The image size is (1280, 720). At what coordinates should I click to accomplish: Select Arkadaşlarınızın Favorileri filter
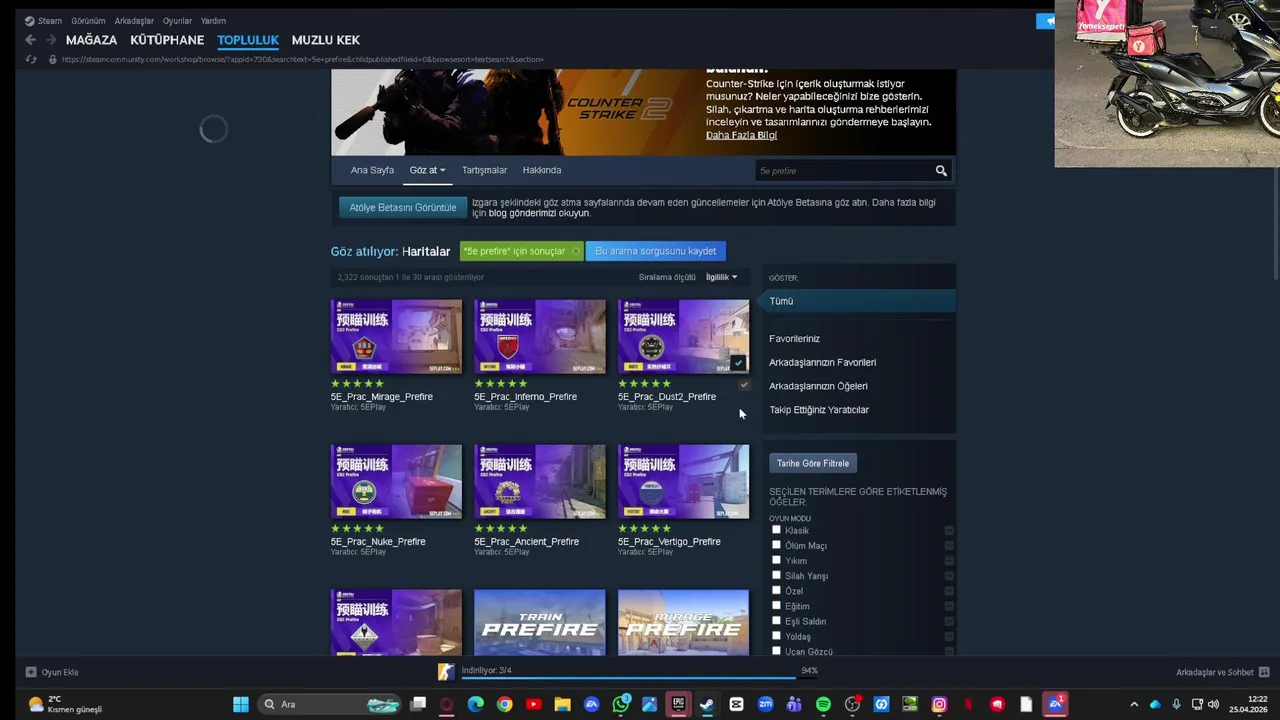click(x=822, y=362)
